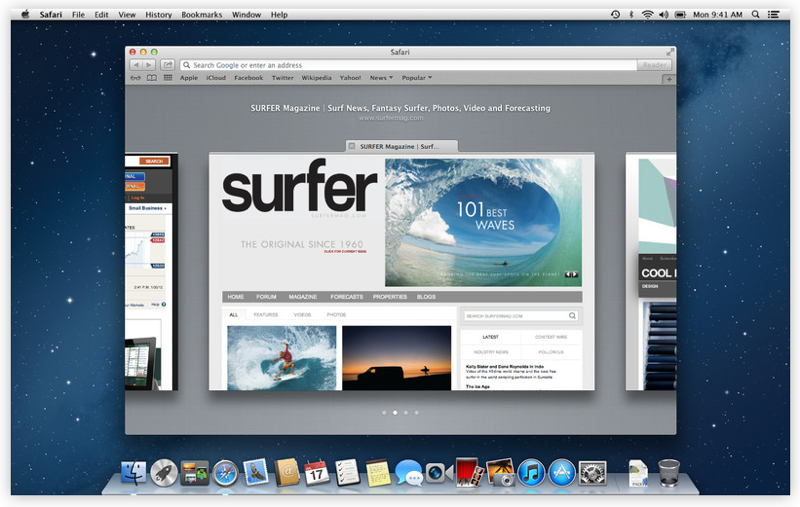This screenshot has width=800, height=507.
Task: Launch Safari compass icon in Dock
Action: [225, 473]
